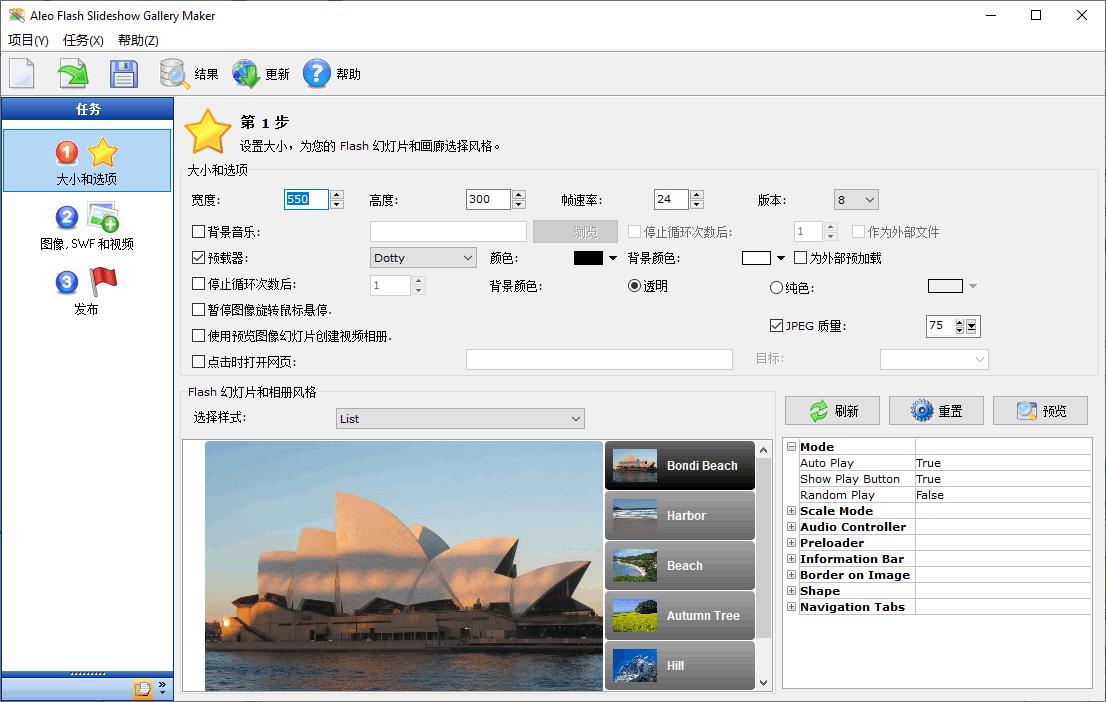Click the 刷新 refresh button
1106x702 pixels.
tap(833, 411)
